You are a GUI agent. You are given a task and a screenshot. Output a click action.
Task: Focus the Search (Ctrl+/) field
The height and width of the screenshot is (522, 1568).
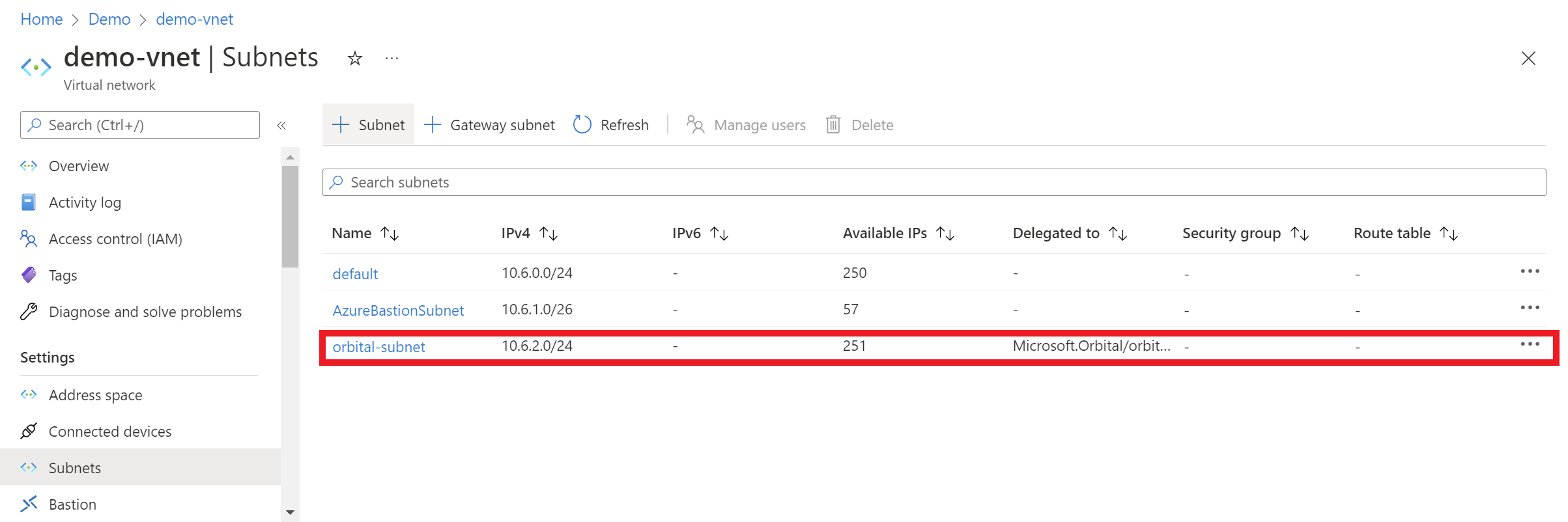(x=140, y=125)
